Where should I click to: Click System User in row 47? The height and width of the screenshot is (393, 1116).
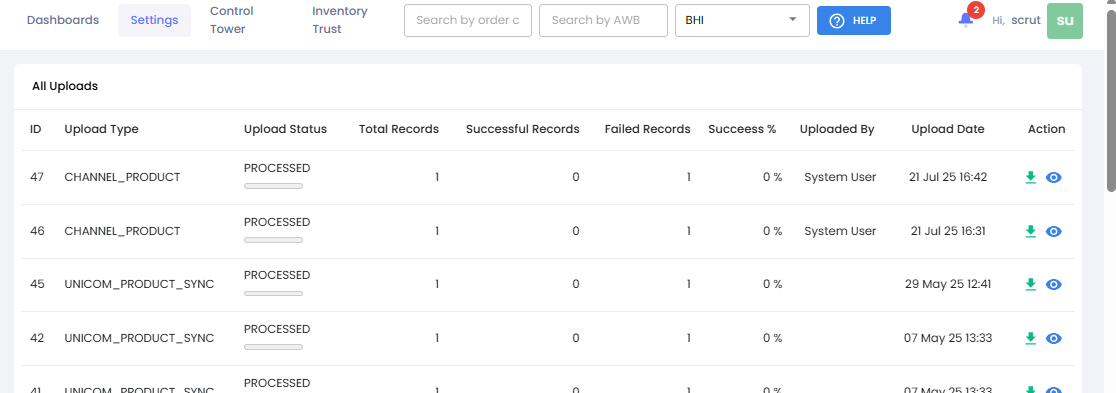coord(840,177)
